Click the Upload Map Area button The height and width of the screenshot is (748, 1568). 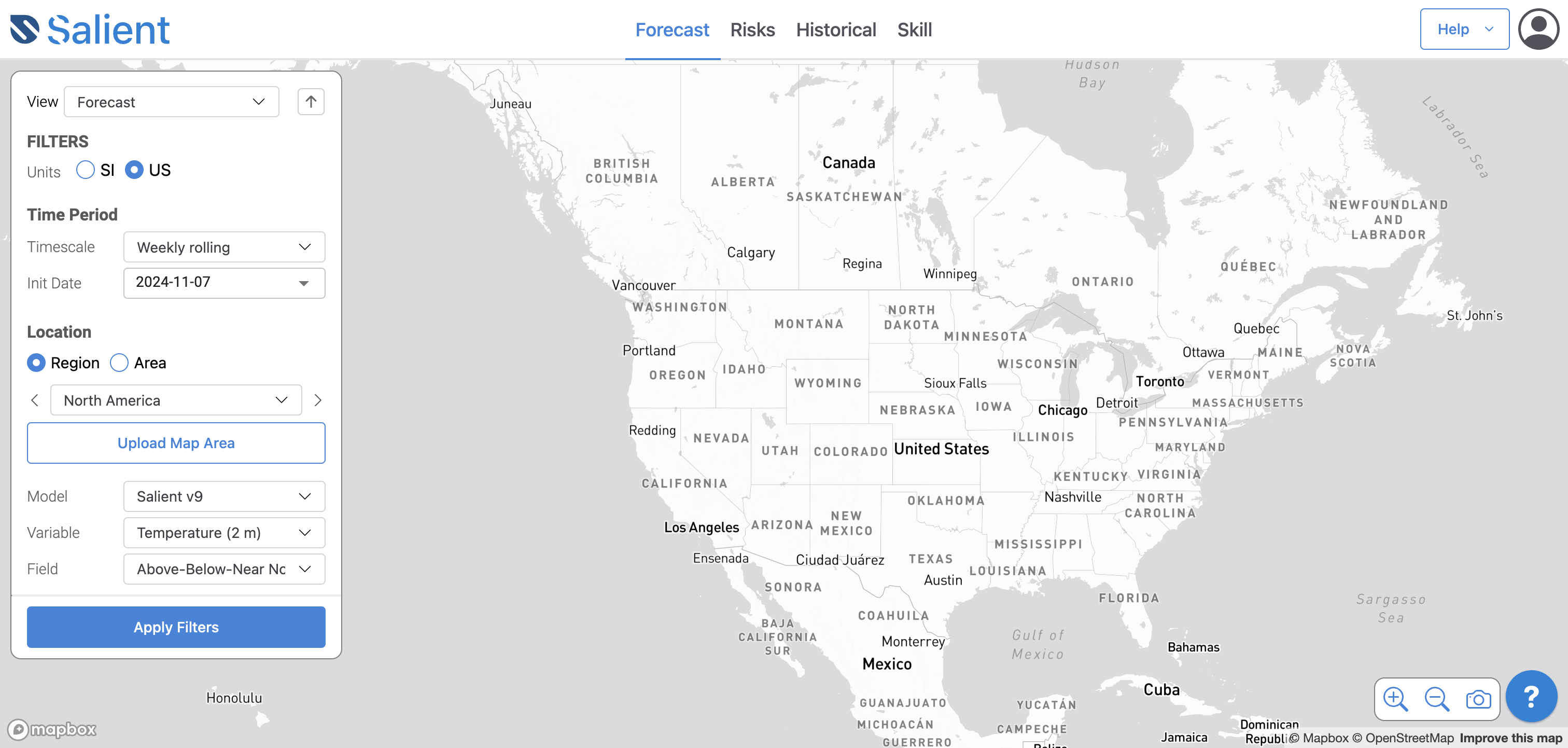pyautogui.click(x=176, y=443)
